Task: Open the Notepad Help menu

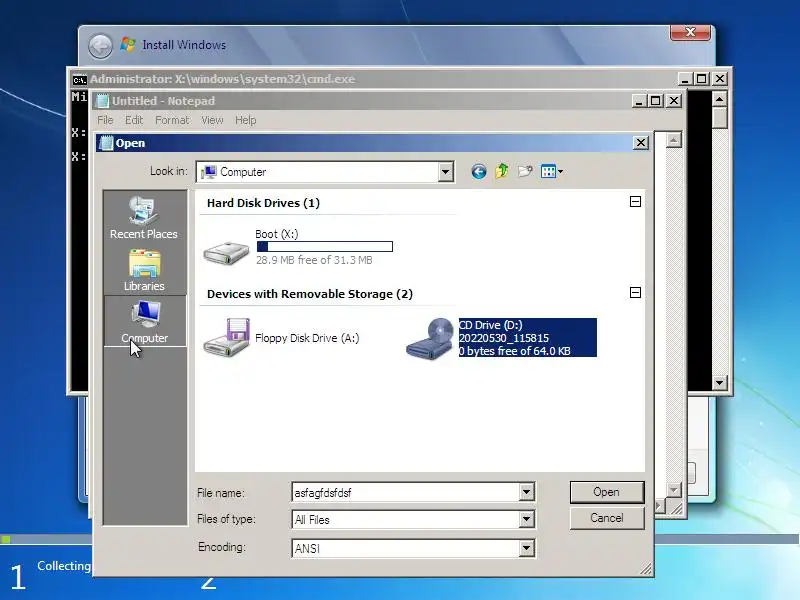Action: [x=245, y=120]
